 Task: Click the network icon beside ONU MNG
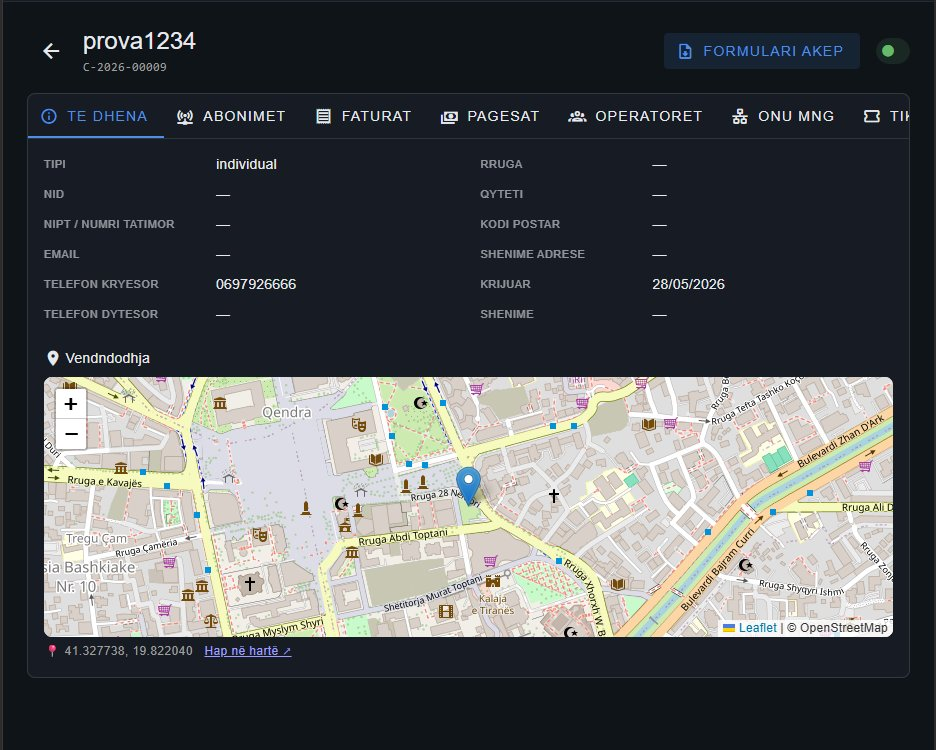[x=740, y=116]
